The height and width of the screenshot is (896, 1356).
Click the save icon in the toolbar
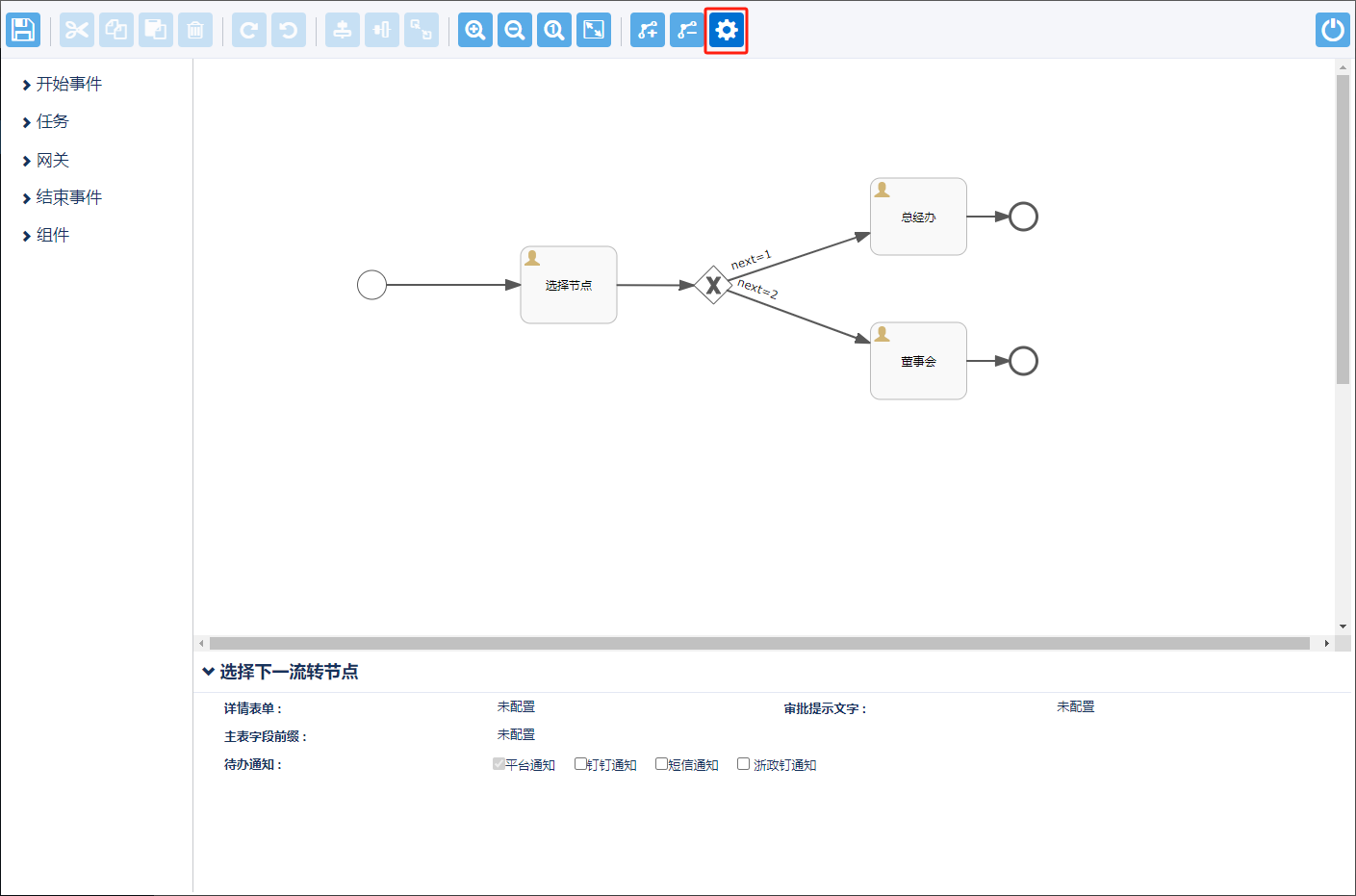(23, 30)
